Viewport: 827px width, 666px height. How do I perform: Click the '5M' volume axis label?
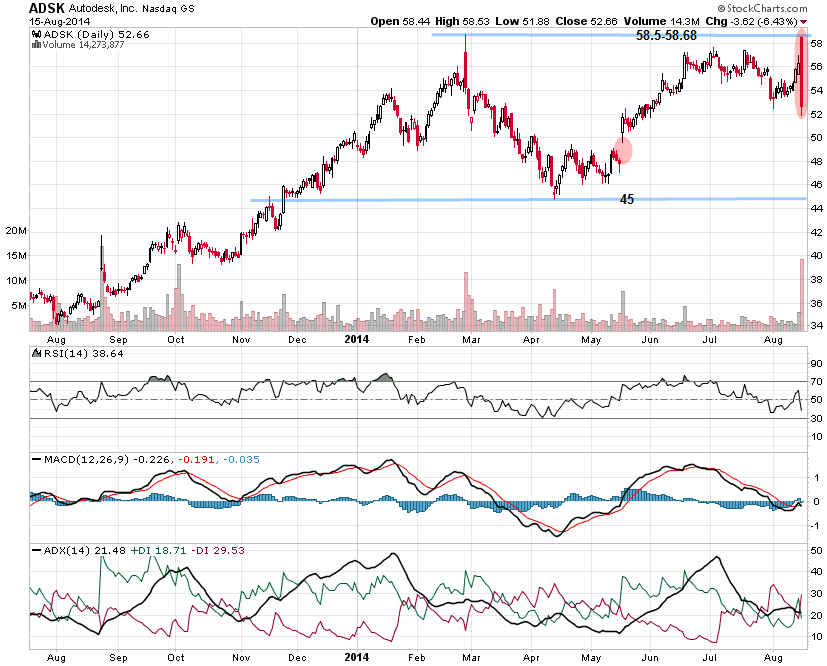19,305
